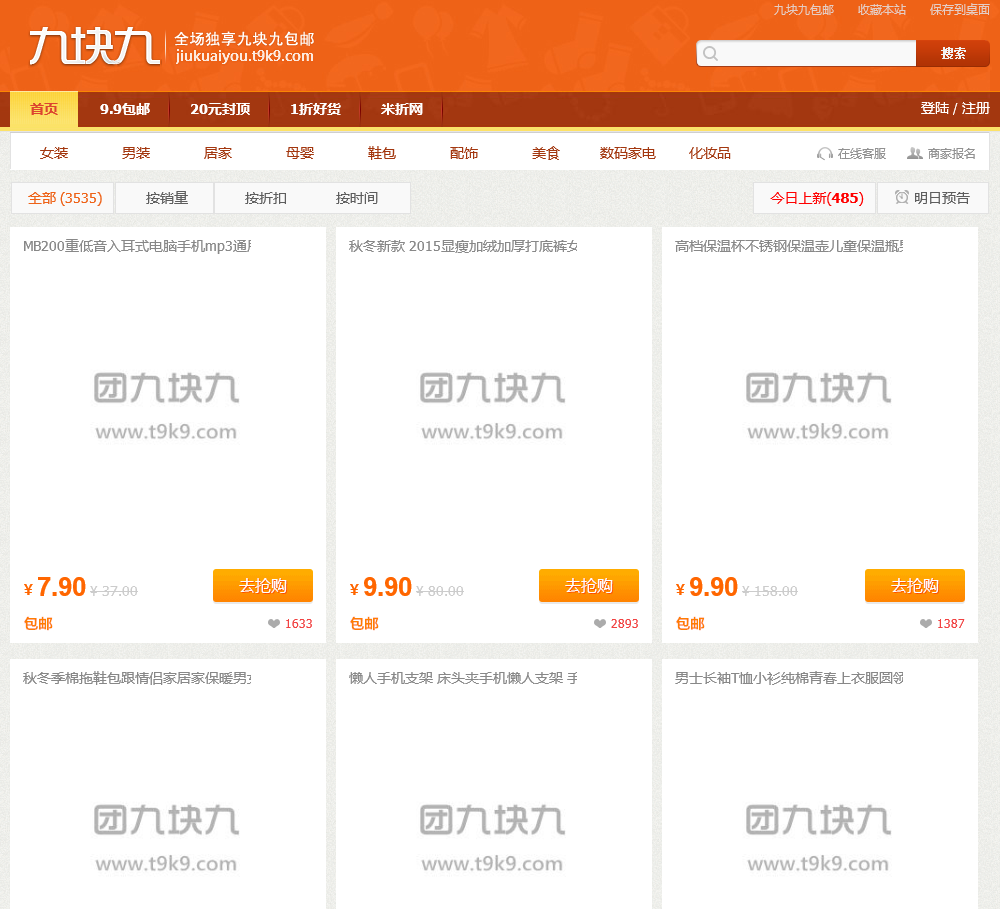Click 登陆 / 注册 link
The width and height of the screenshot is (1000, 909).
point(955,108)
